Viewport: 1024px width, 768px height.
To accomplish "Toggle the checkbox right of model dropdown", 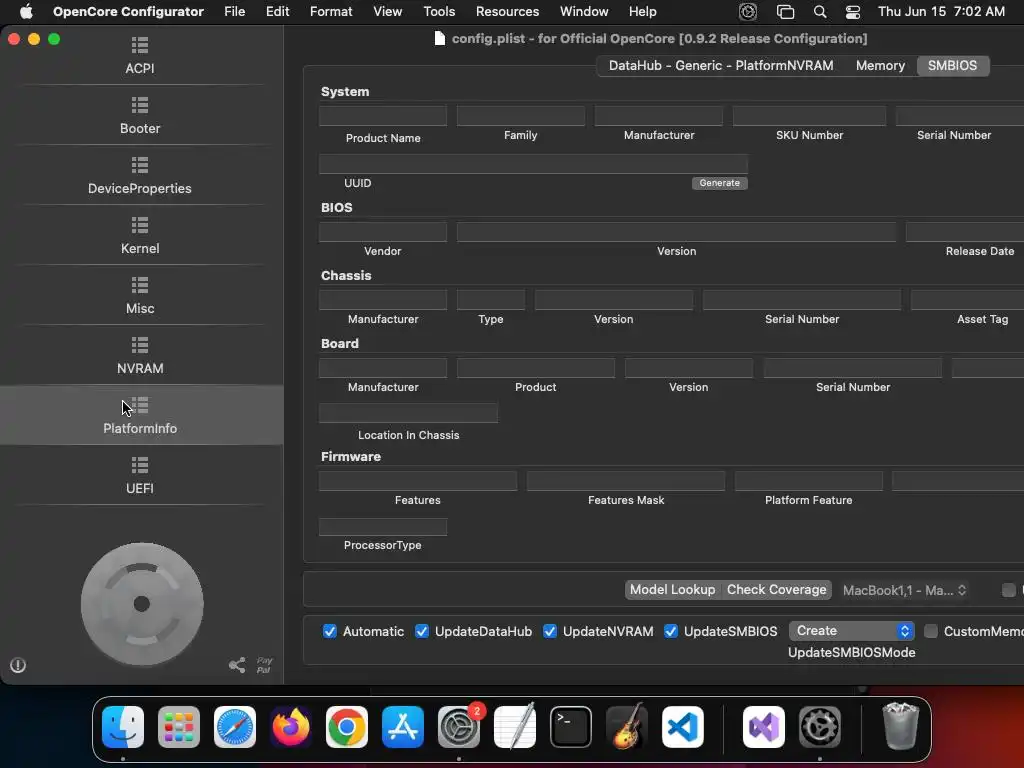I will tap(1009, 590).
